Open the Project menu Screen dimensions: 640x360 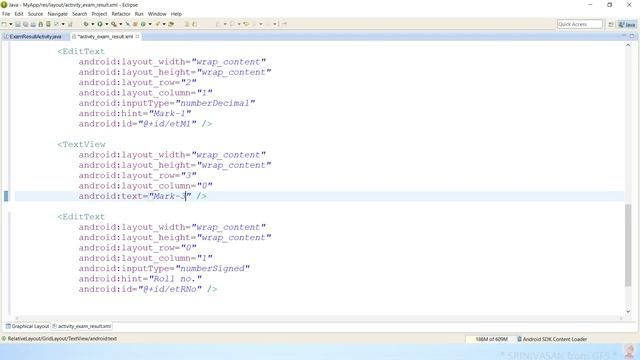(x=99, y=14)
